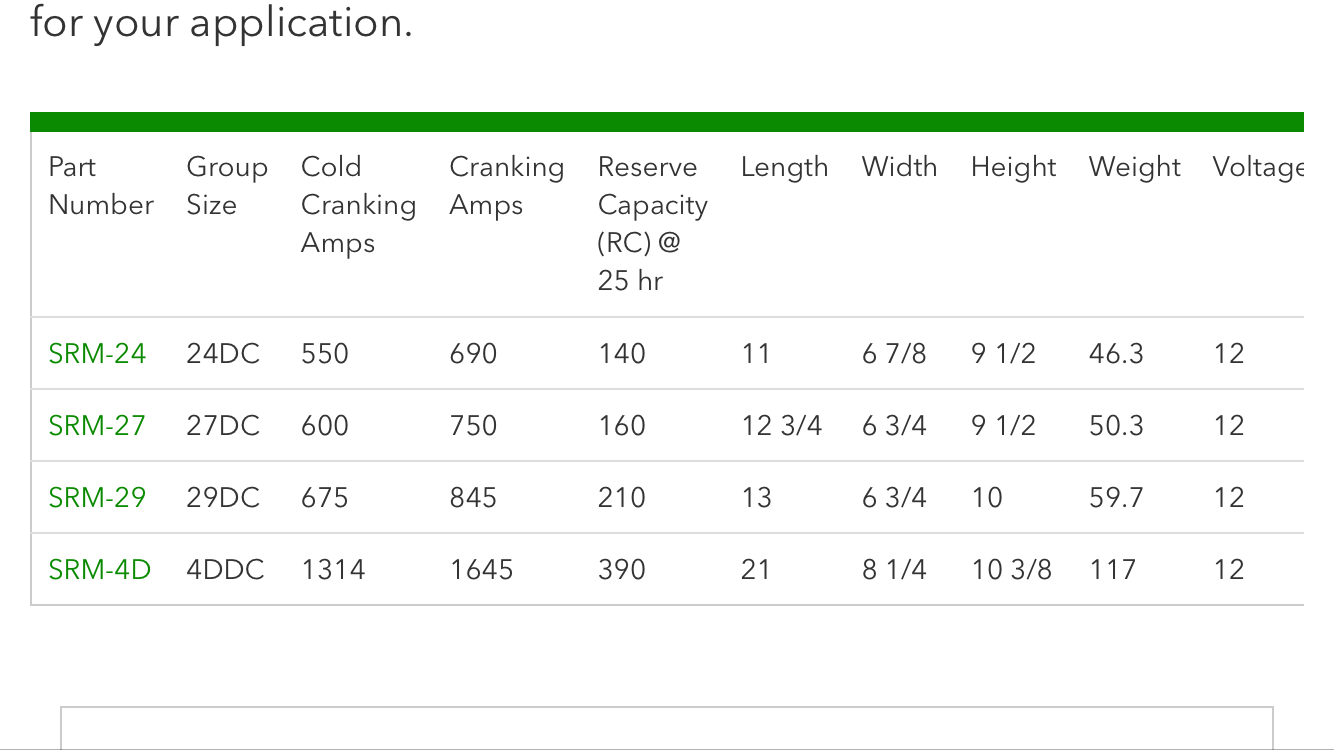
Task: Click the Length column header
Action: click(784, 167)
